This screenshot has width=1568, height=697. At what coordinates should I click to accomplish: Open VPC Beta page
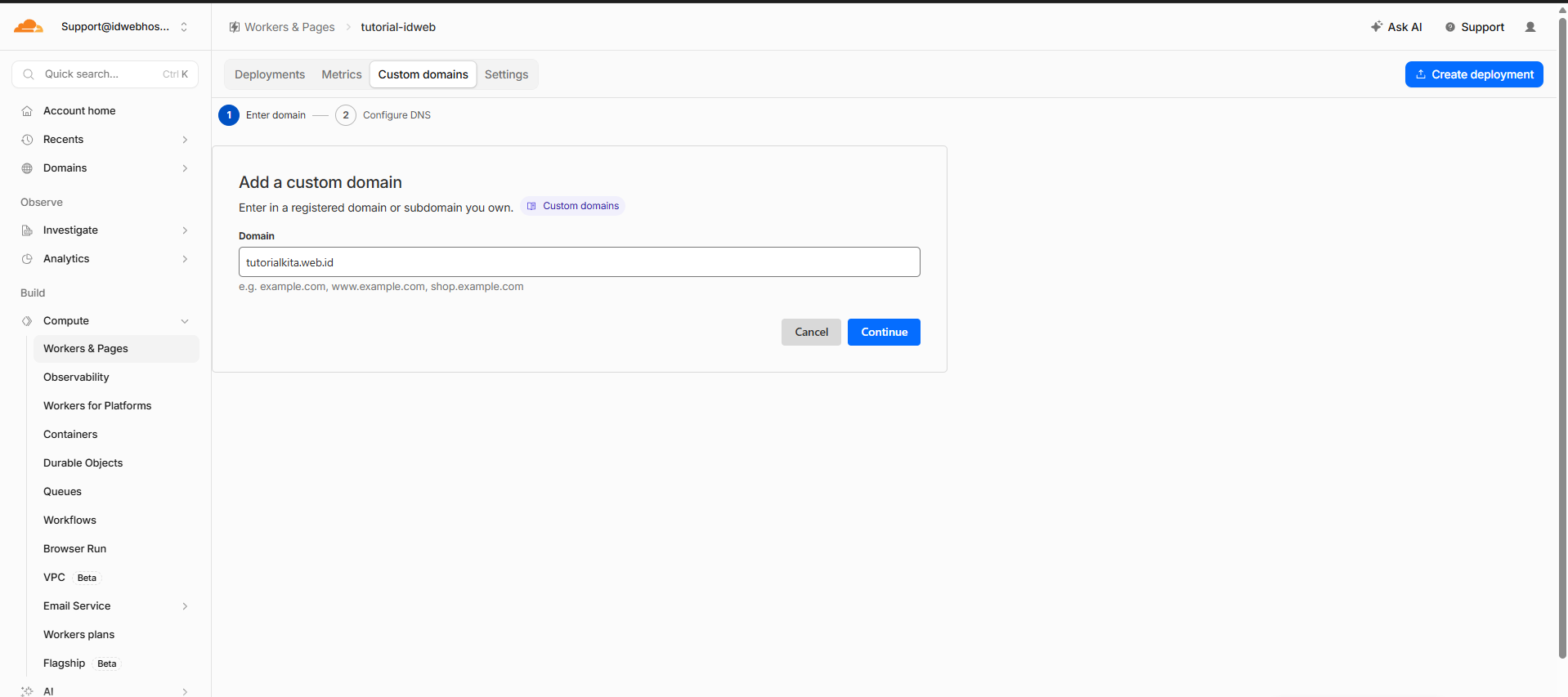[71, 578]
